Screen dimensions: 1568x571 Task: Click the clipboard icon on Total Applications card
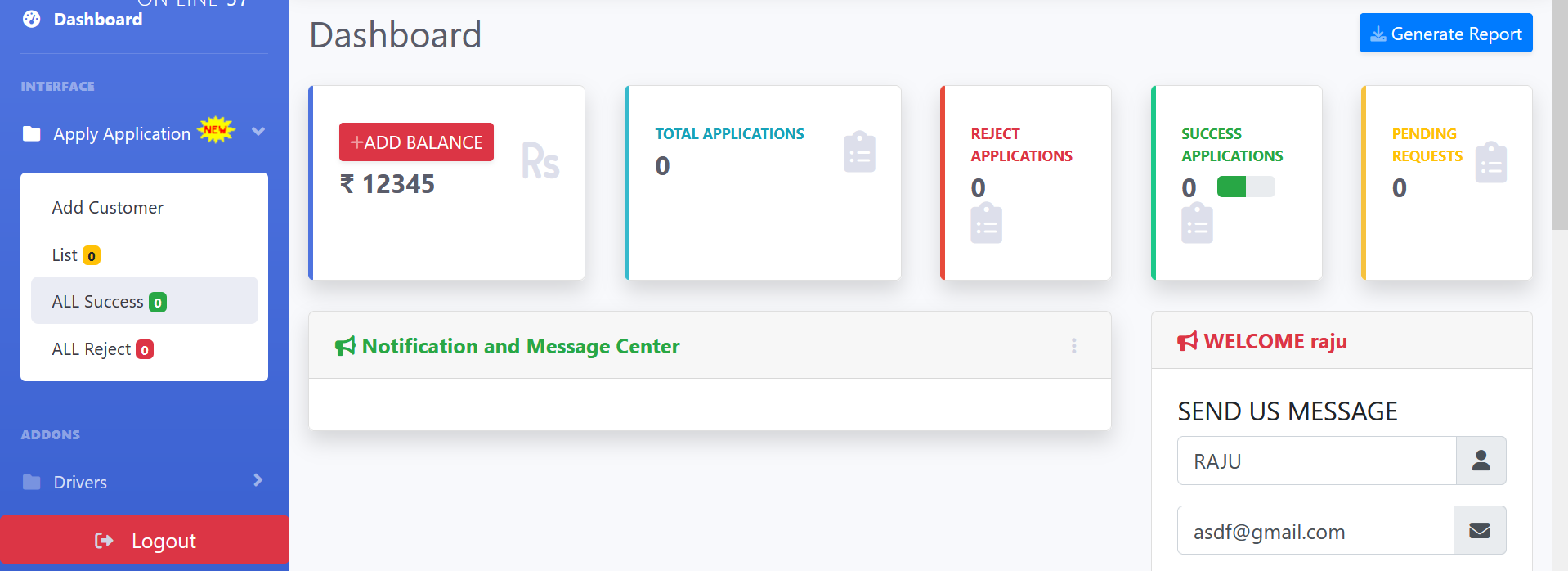(x=859, y=151)
